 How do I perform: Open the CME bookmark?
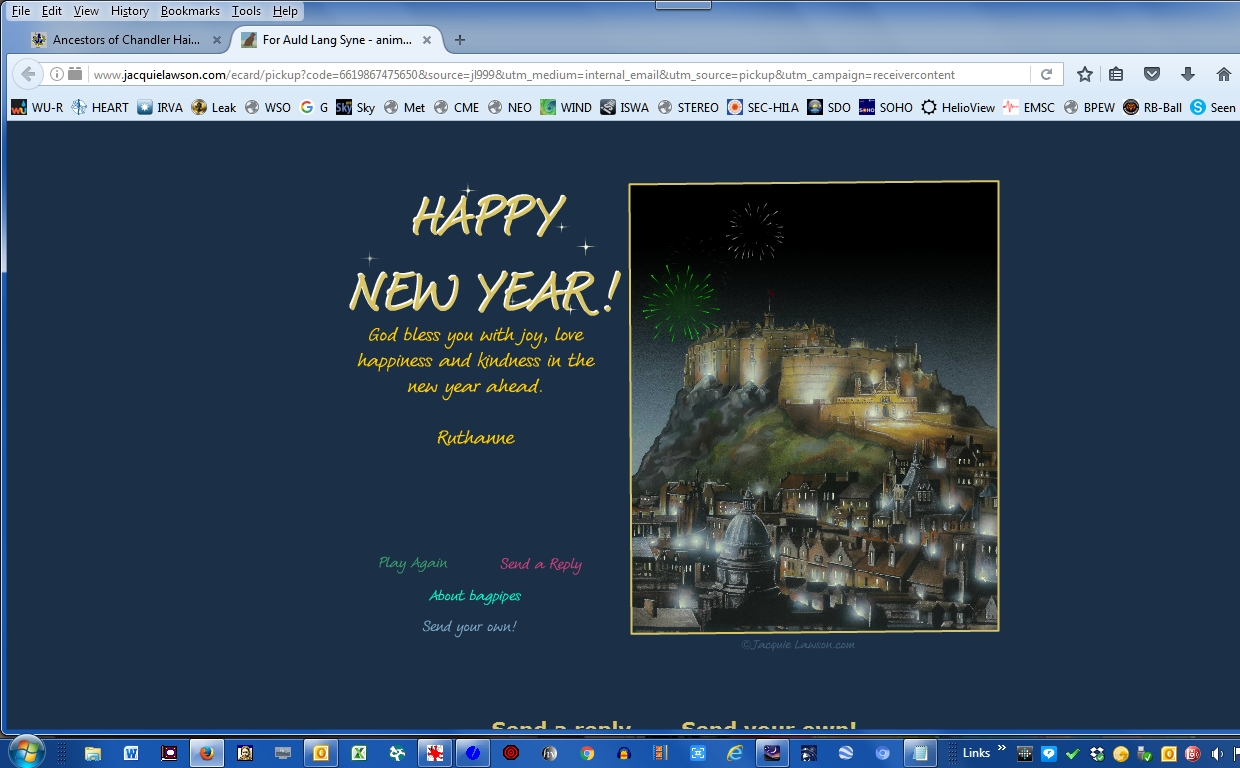pos(456,107)
